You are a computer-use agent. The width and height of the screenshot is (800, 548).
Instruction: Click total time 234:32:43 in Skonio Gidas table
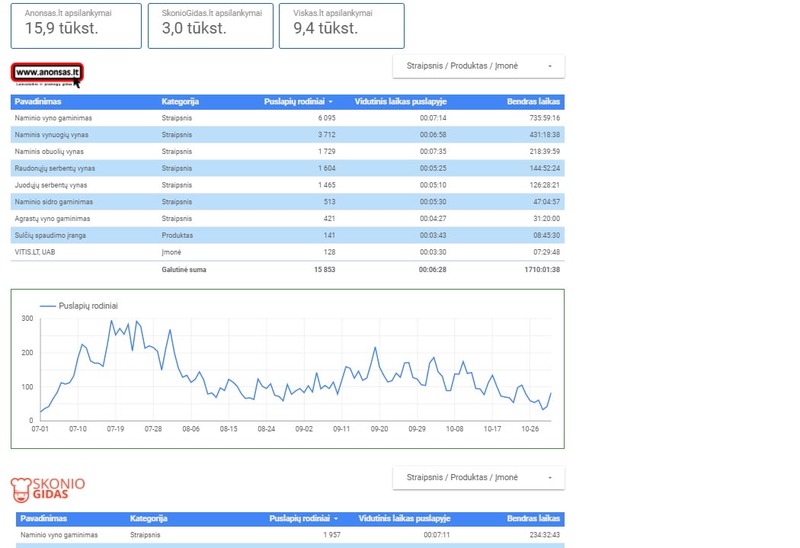(544, 535)
